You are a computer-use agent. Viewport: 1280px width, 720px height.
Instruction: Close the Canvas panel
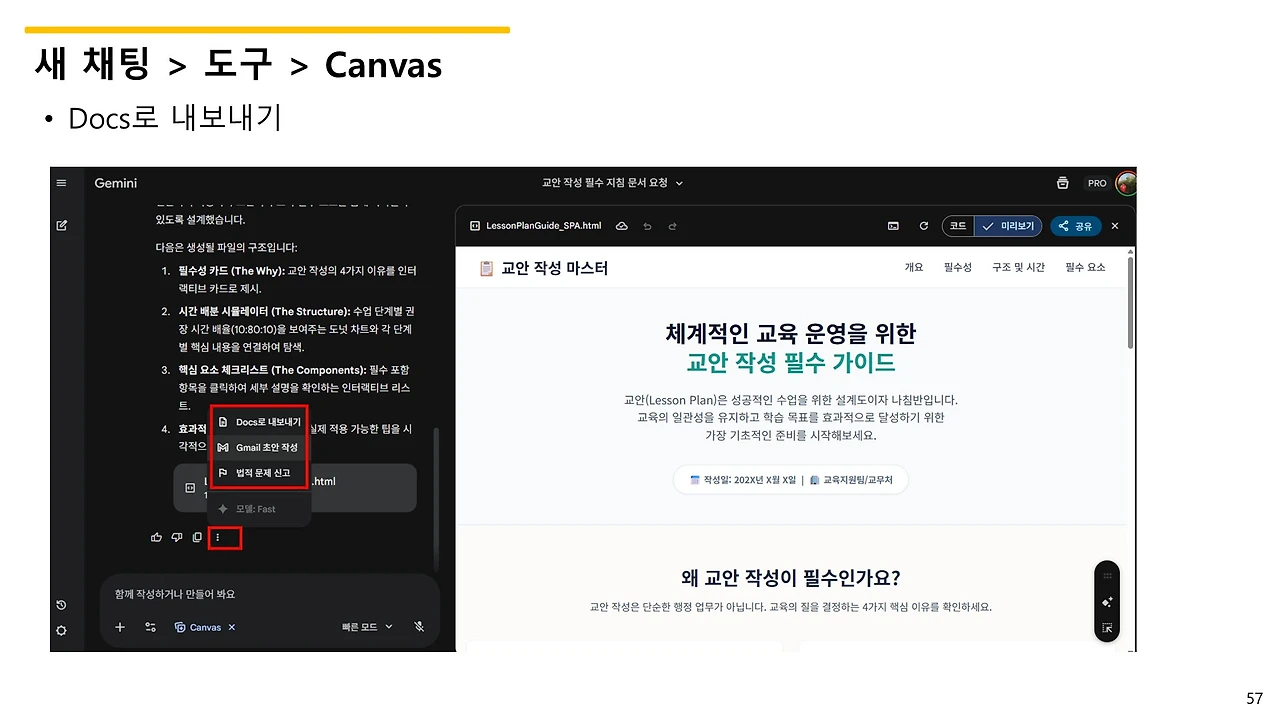pyautogui.click(x=1115, y=226)
